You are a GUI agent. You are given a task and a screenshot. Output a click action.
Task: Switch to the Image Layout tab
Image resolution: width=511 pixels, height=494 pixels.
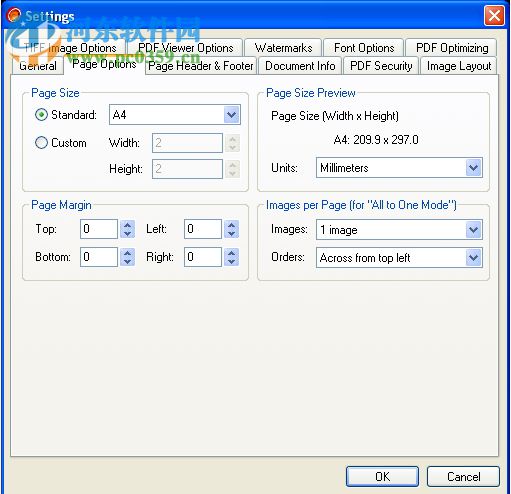click(459, 66)
